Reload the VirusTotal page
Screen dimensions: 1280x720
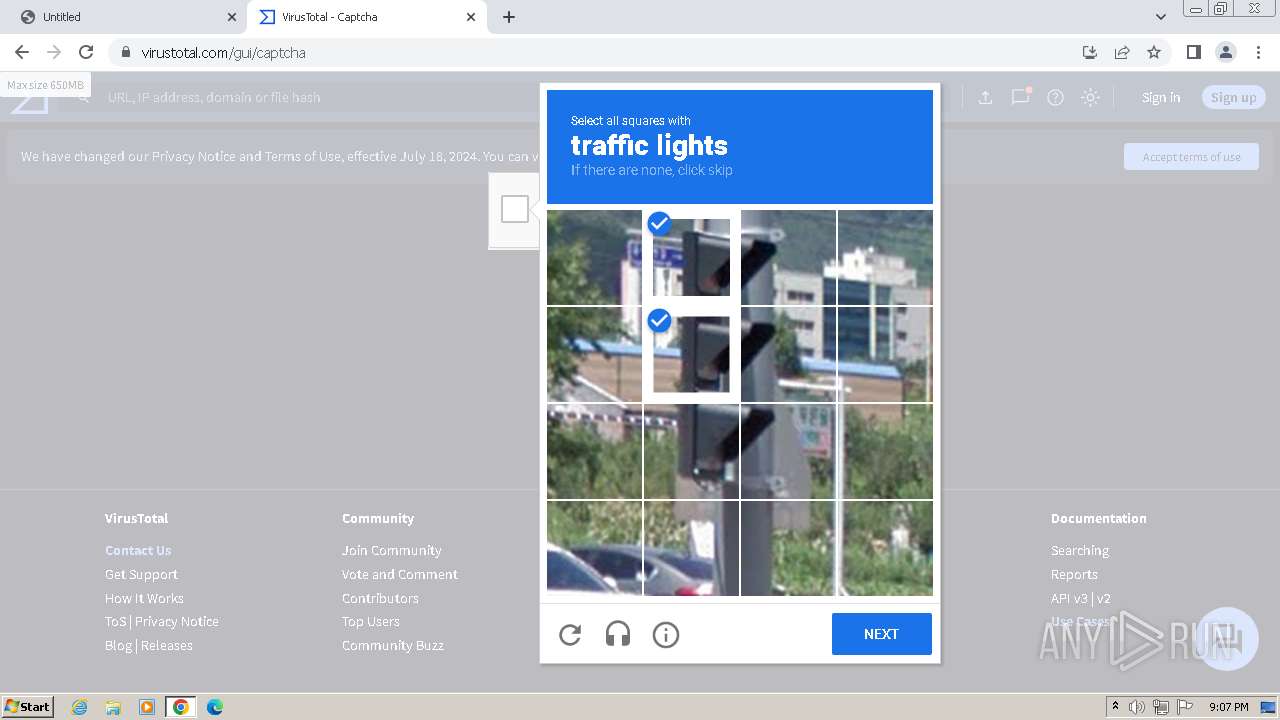coord(86,52)
